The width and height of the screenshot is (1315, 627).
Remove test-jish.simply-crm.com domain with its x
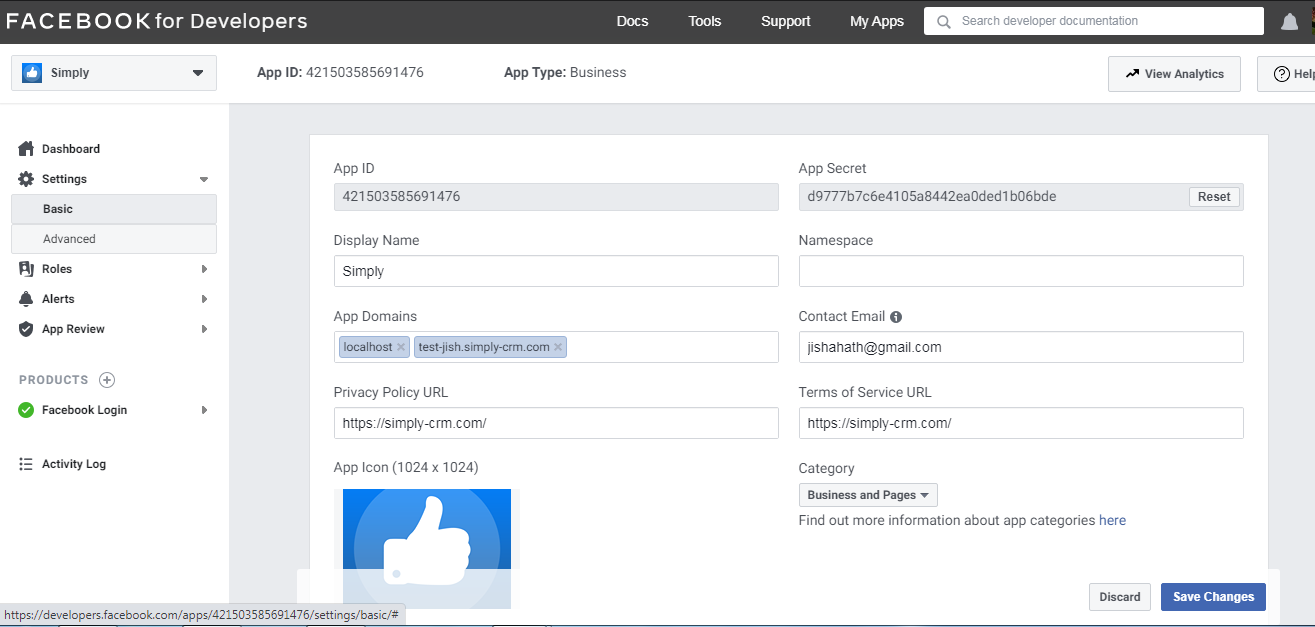click(x=558, y=347)
